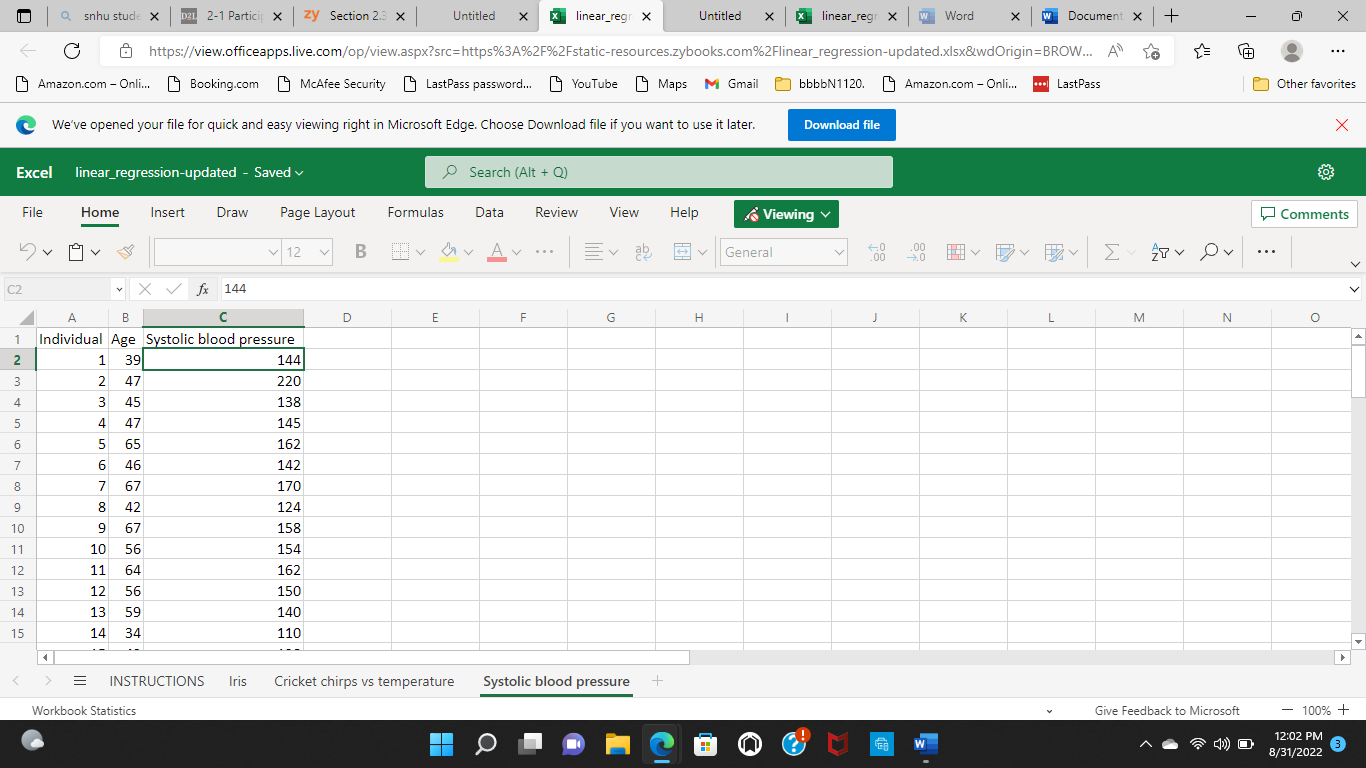Switch to the Insert ribbon tab
The height and width of the screenshot is (768, 1366).
pos(167,212)
